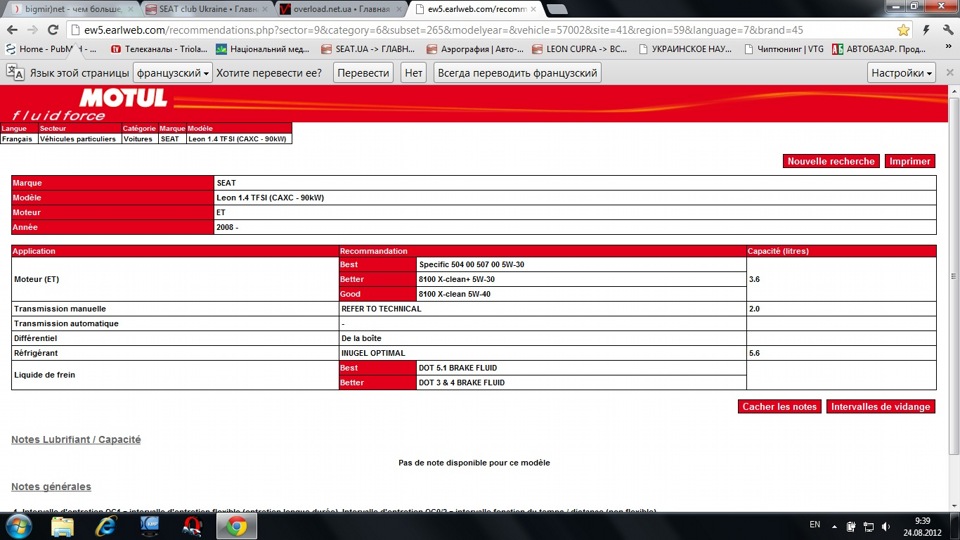Click the Нет button
The image size is (960, 540).
click(413, 73)
